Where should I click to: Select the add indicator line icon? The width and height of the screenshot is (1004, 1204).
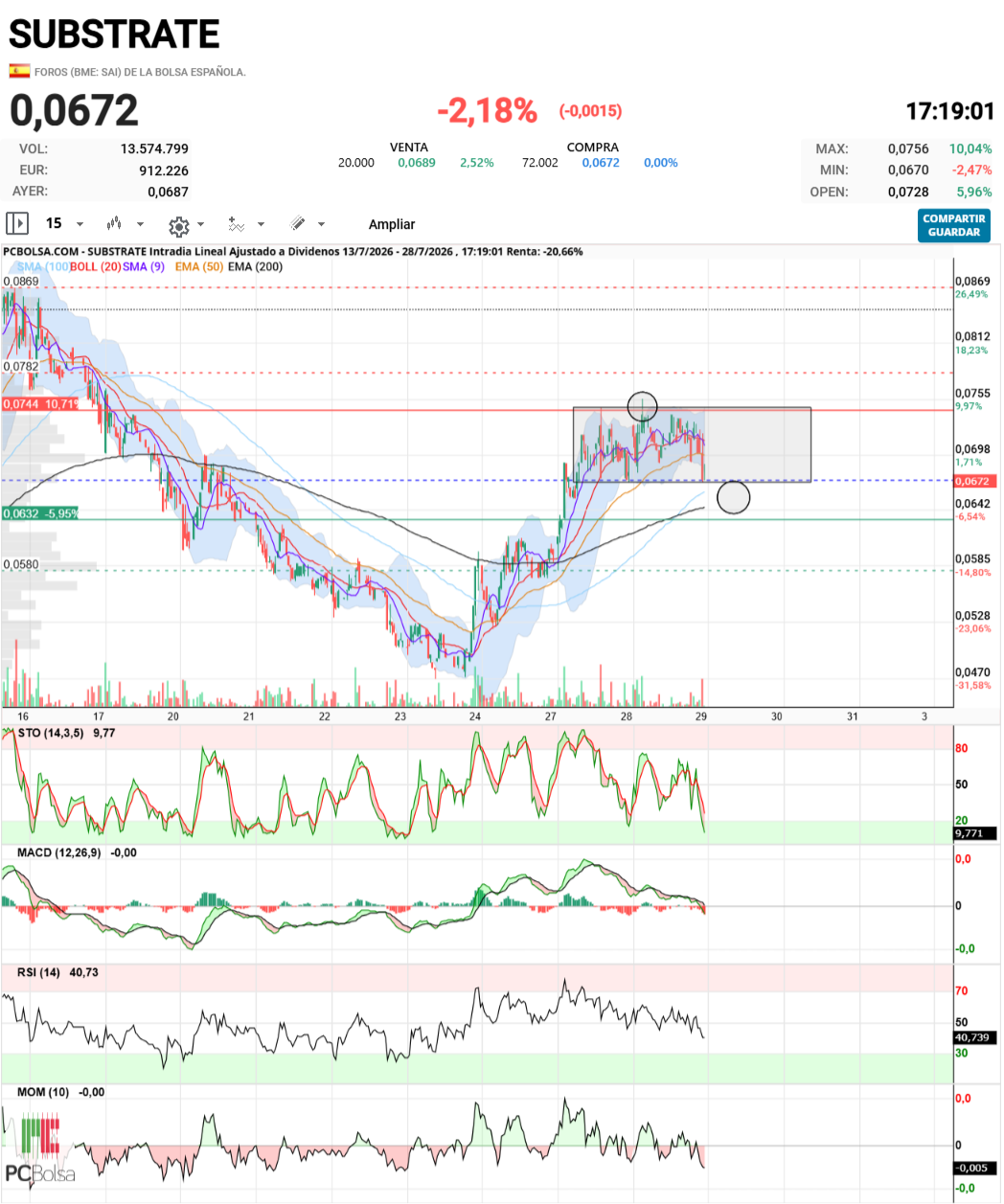[x=237, y=224]
